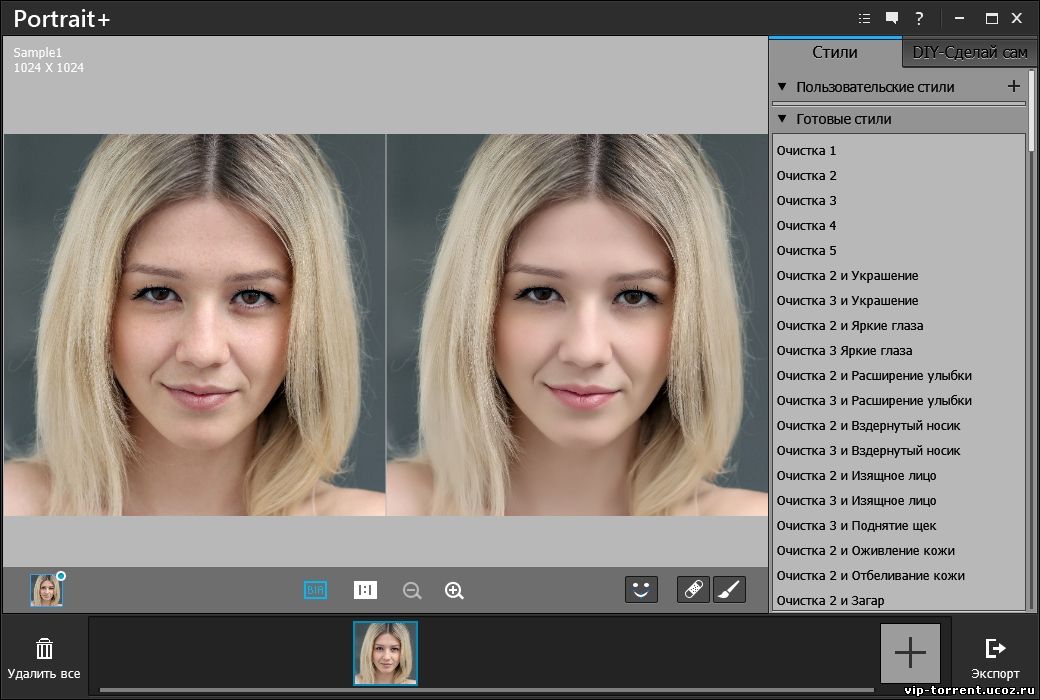
Task: Click the zoom in magnifier icon
Action: click(x=454, y=591)
